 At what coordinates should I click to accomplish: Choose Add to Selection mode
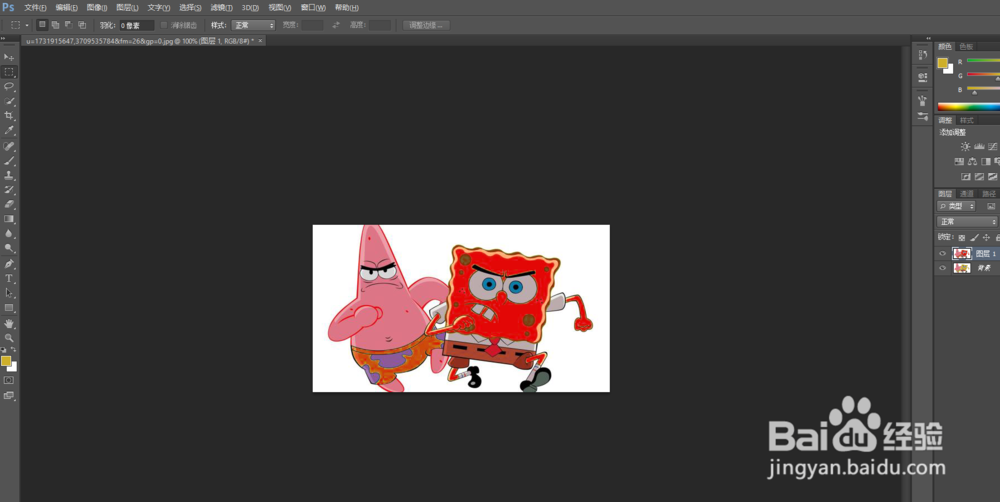(x=55, y=25)
